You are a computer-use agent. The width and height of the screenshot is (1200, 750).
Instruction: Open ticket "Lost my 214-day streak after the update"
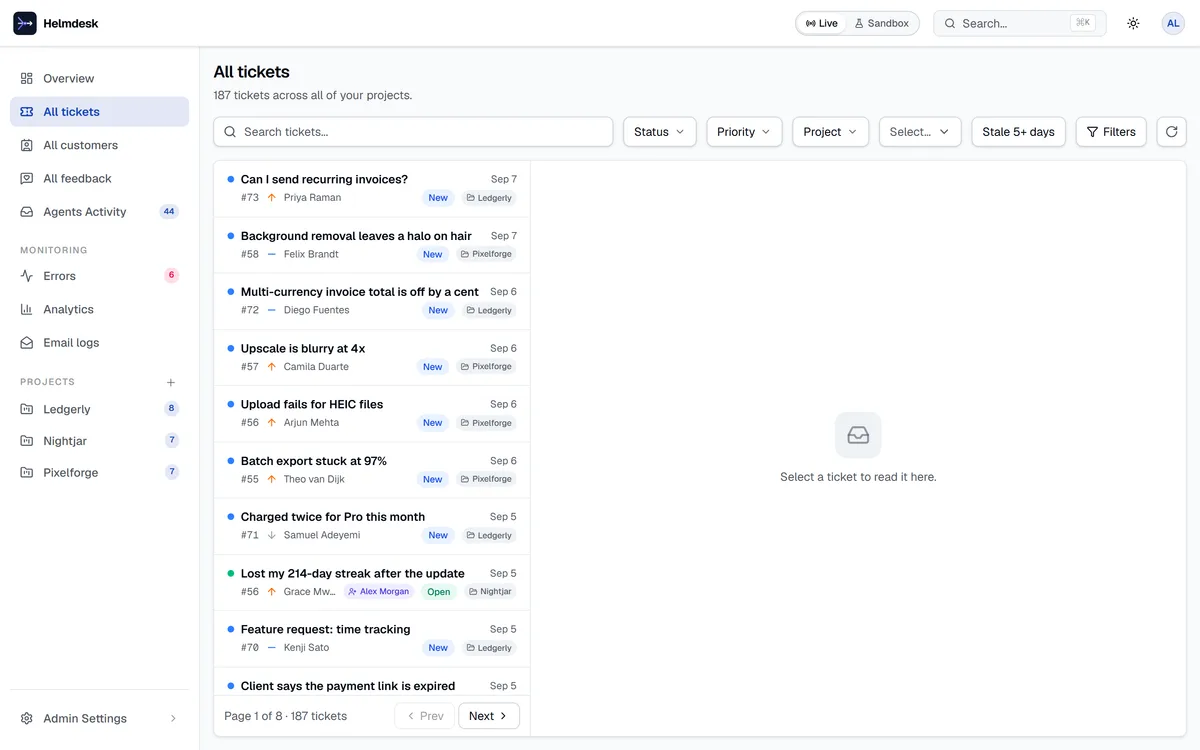(x=372, y=582)
